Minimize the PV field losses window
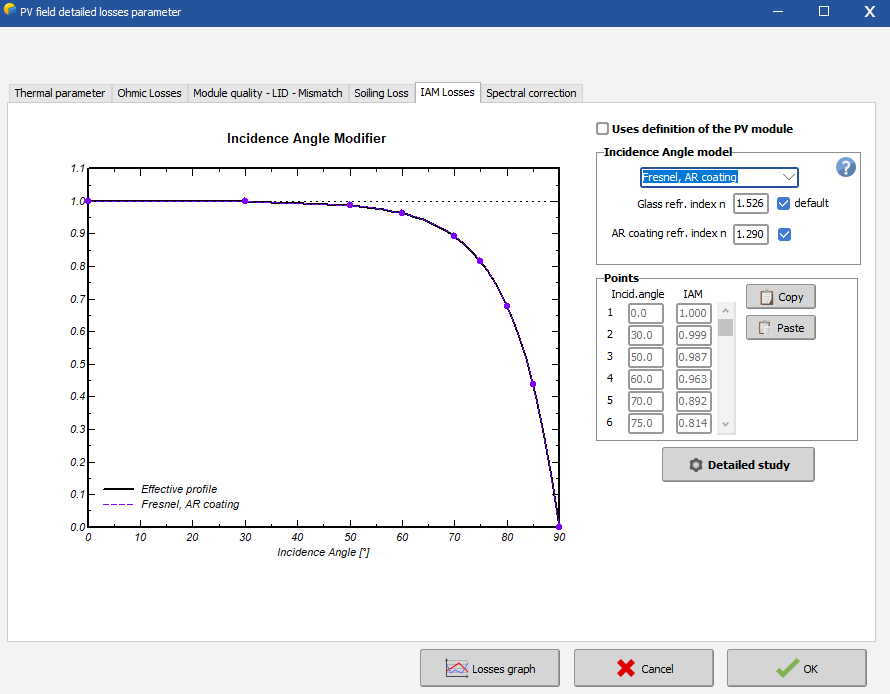 point(778,12)
